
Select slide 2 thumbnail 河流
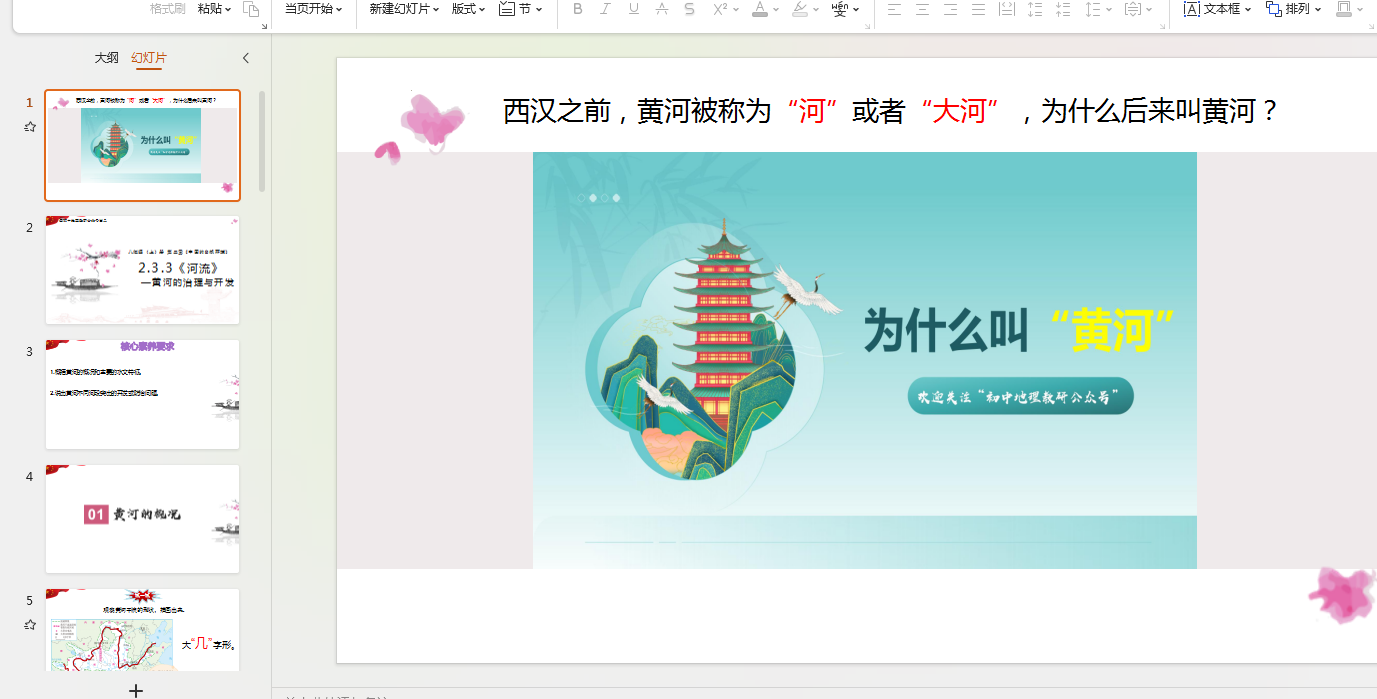tap(143, 270)
